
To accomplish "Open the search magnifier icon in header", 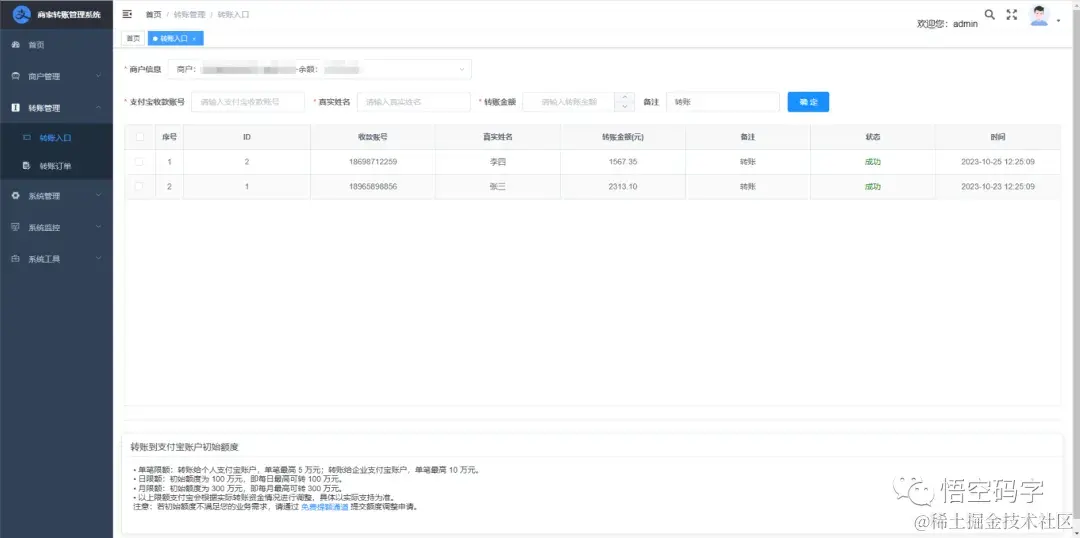I will click(x=990, y=14).
